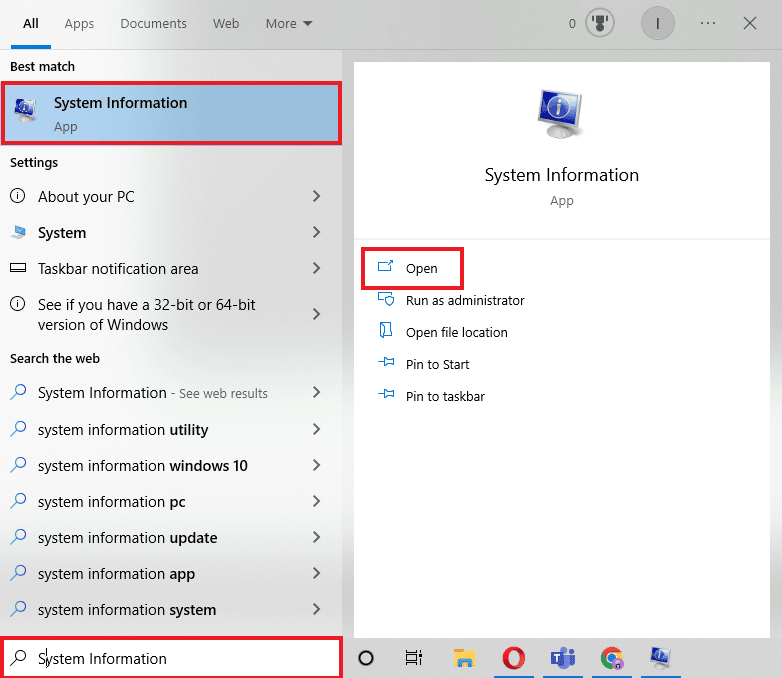Expand system information utility suggestion arrow
Screen dimensions: 782x678
pyautogui.click(x=316, y=430)
